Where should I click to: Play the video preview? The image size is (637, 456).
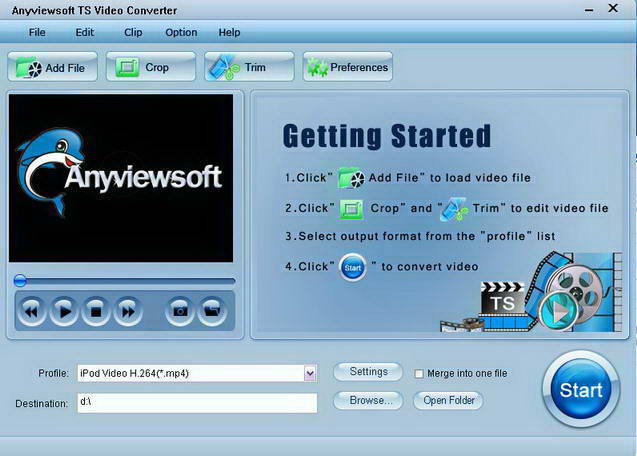pyautogui.click(x=64, y=311)
